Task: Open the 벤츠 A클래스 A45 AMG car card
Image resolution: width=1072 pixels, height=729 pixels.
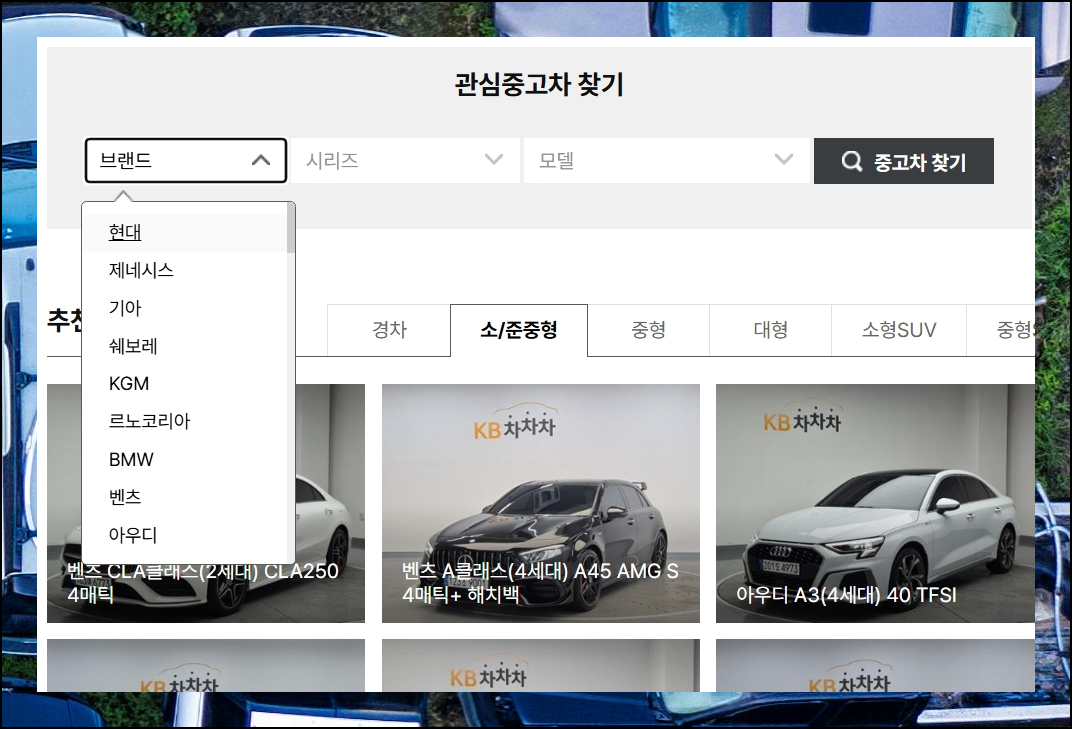Action: (x=541, y=503)
